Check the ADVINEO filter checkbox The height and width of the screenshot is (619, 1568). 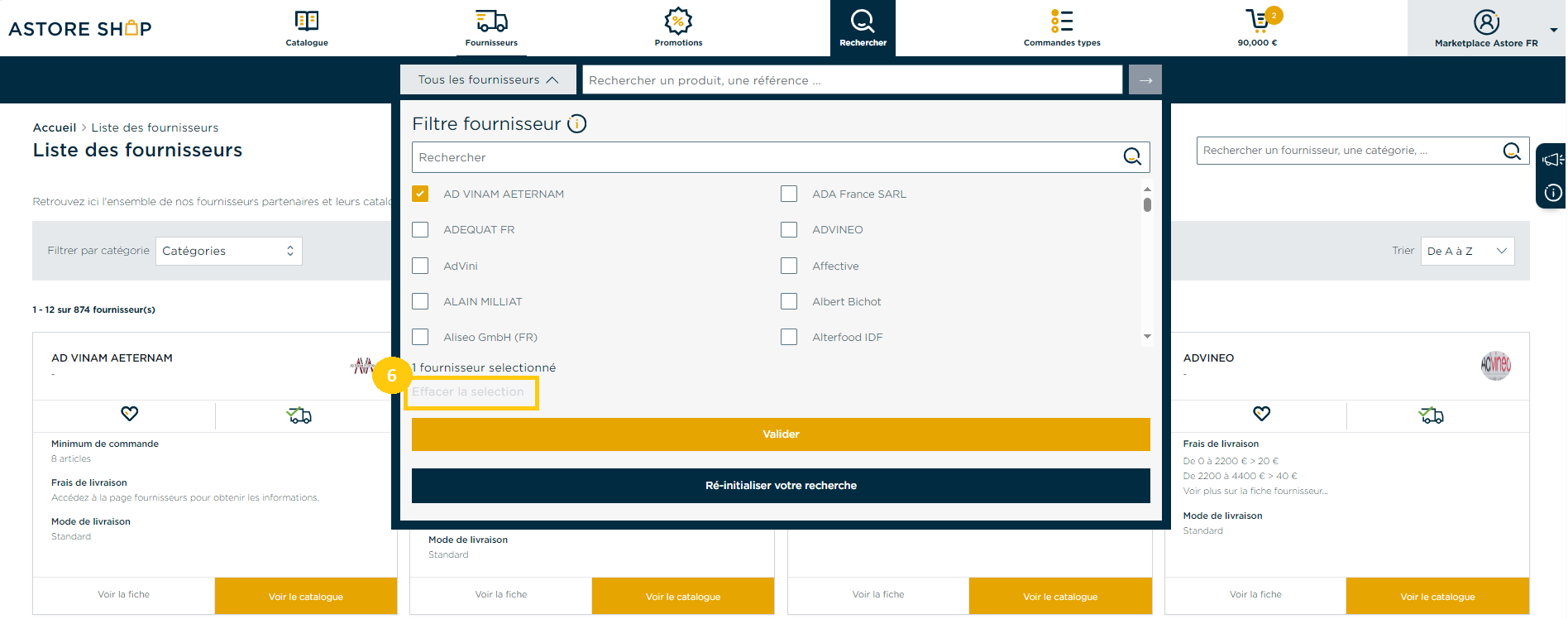[x=789, y=229]
